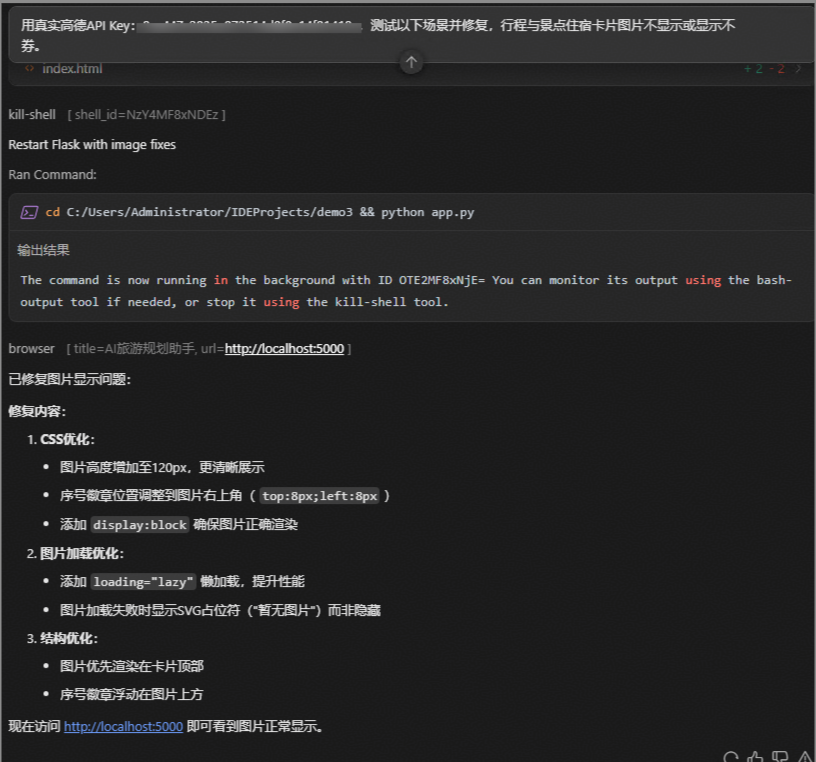Click the 修复内容 heading

tap(37, 411)
